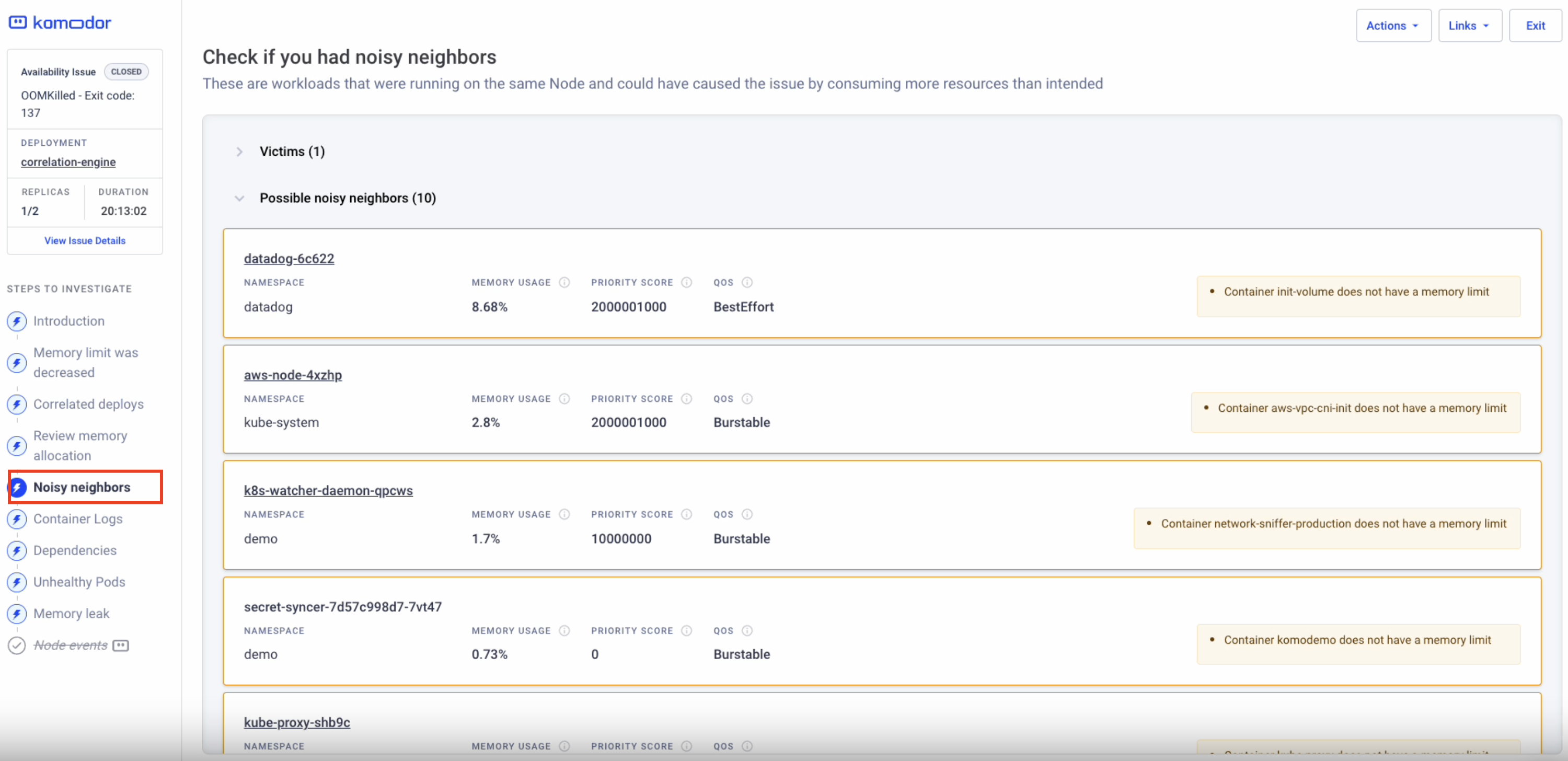The image size is (1568, 761).
Task: Click the aws-vpc-cni-init memory limit warning
Action: 1356,413
